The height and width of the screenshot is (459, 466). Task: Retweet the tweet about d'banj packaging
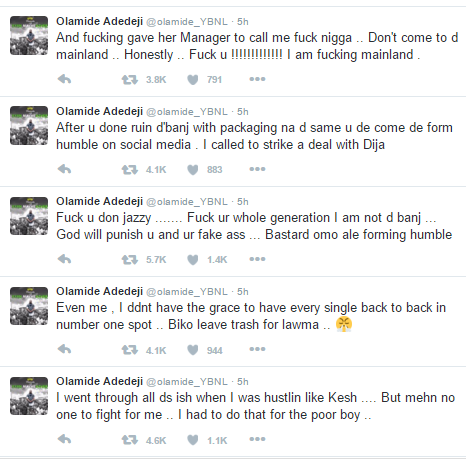(x=129, y=170)
